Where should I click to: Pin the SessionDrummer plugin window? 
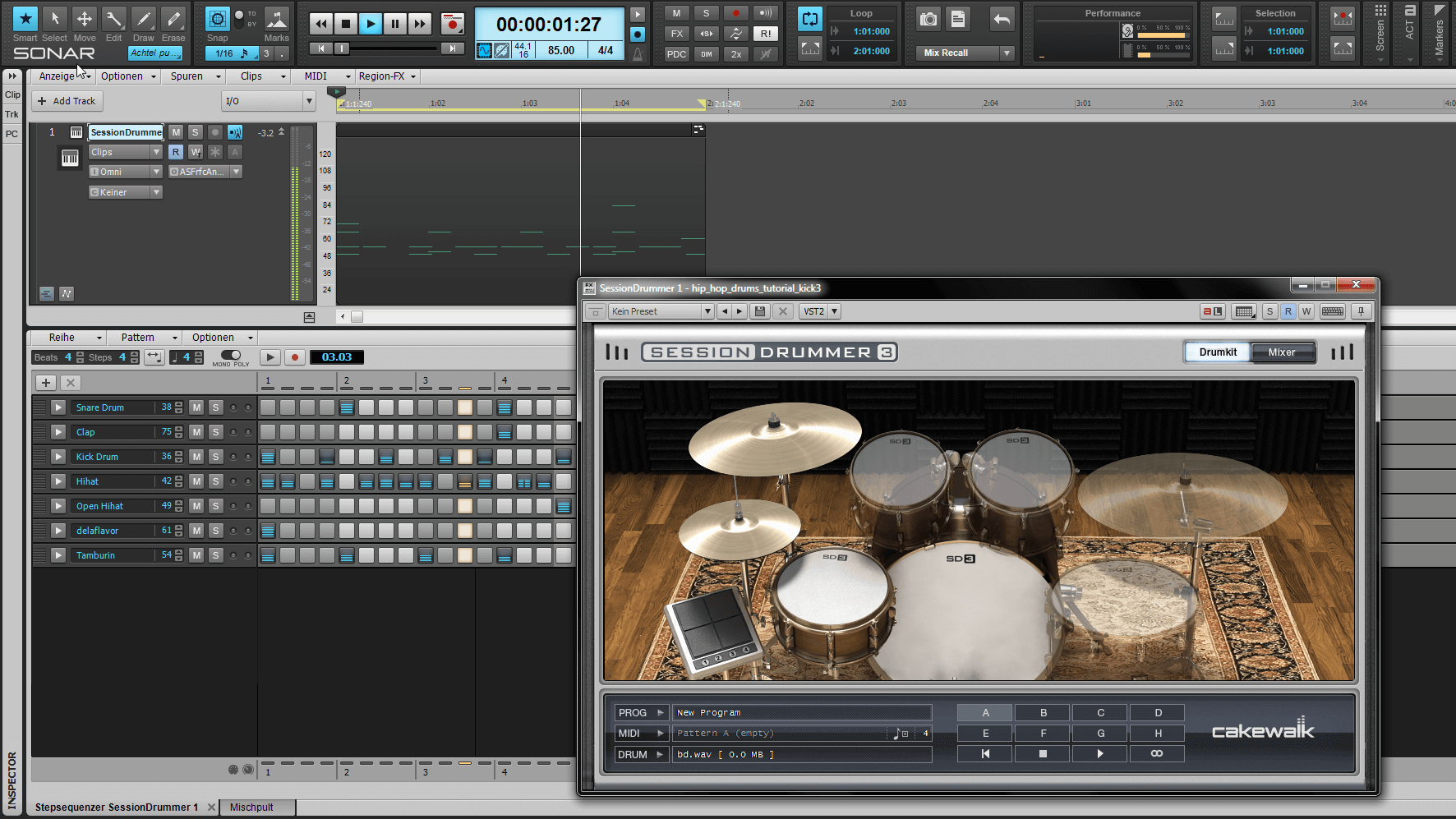(x=1361, y=311)
